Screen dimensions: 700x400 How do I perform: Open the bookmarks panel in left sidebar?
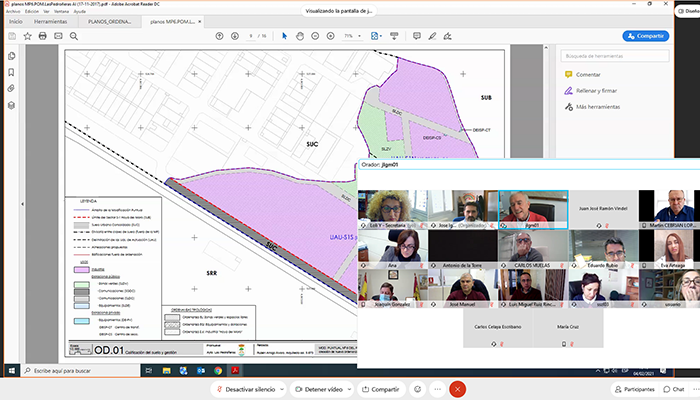coord(11,73)
